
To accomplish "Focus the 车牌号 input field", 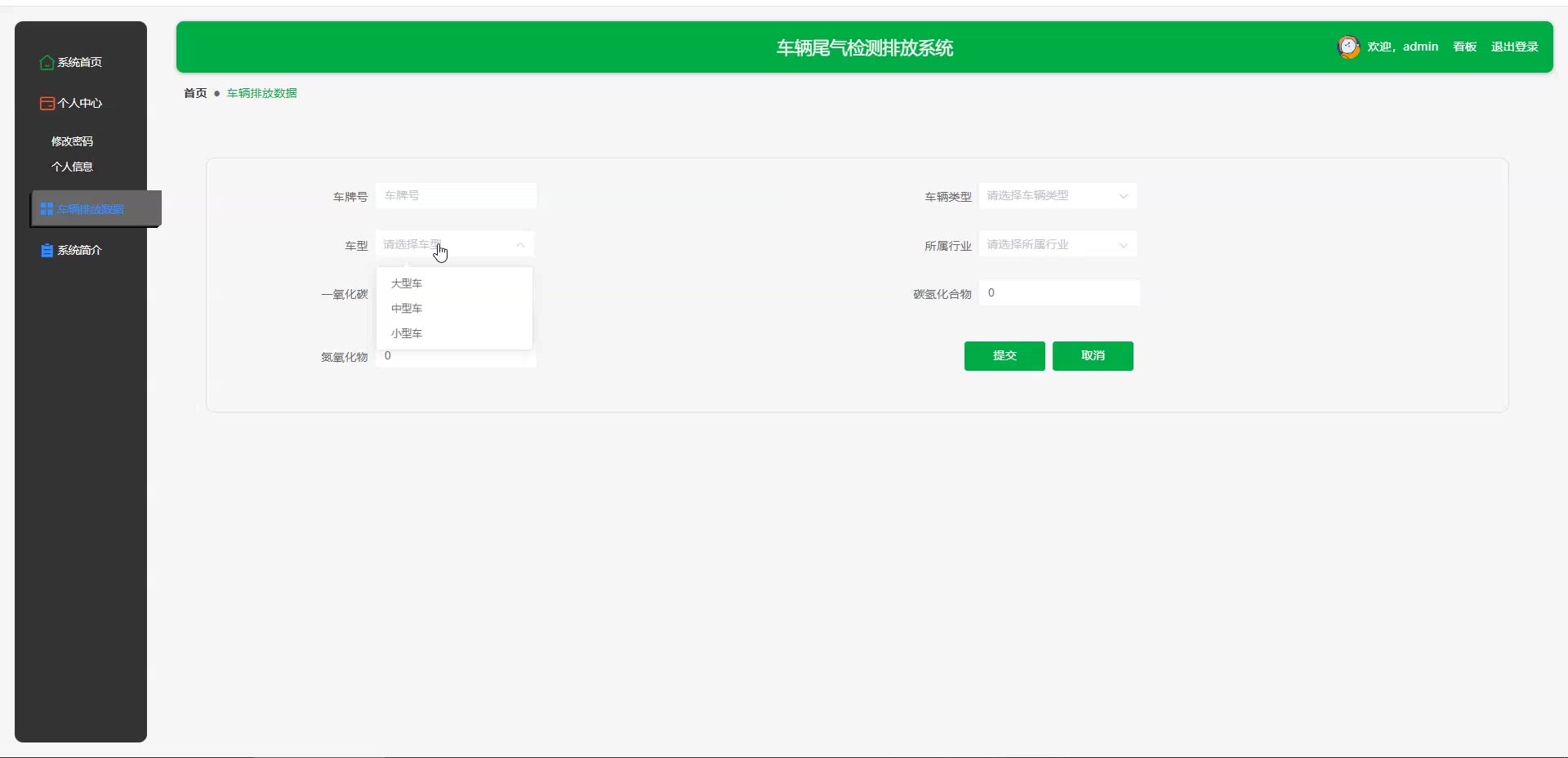I will (x=456, y=195).
